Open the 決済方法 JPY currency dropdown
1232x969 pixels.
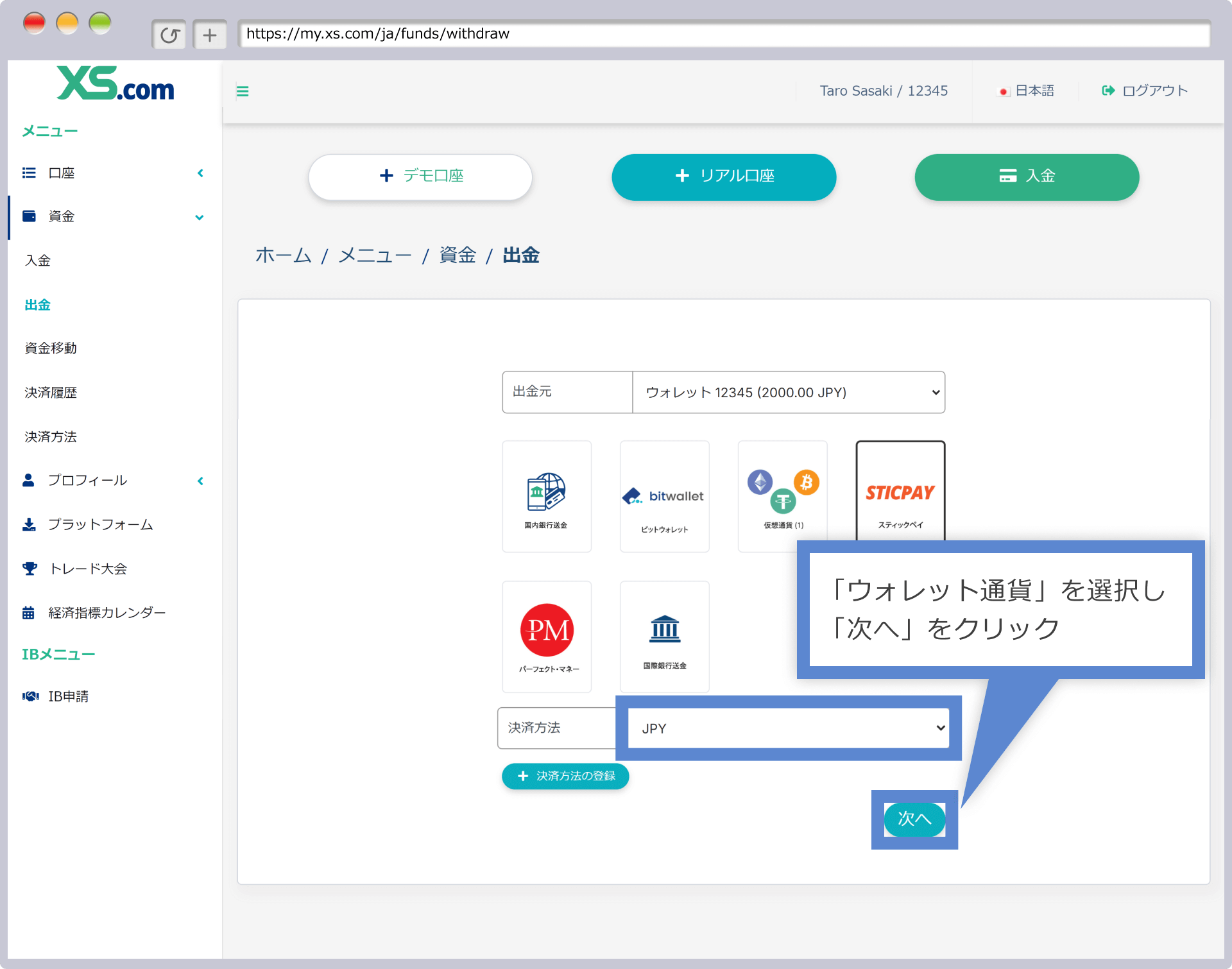(789, 728)
